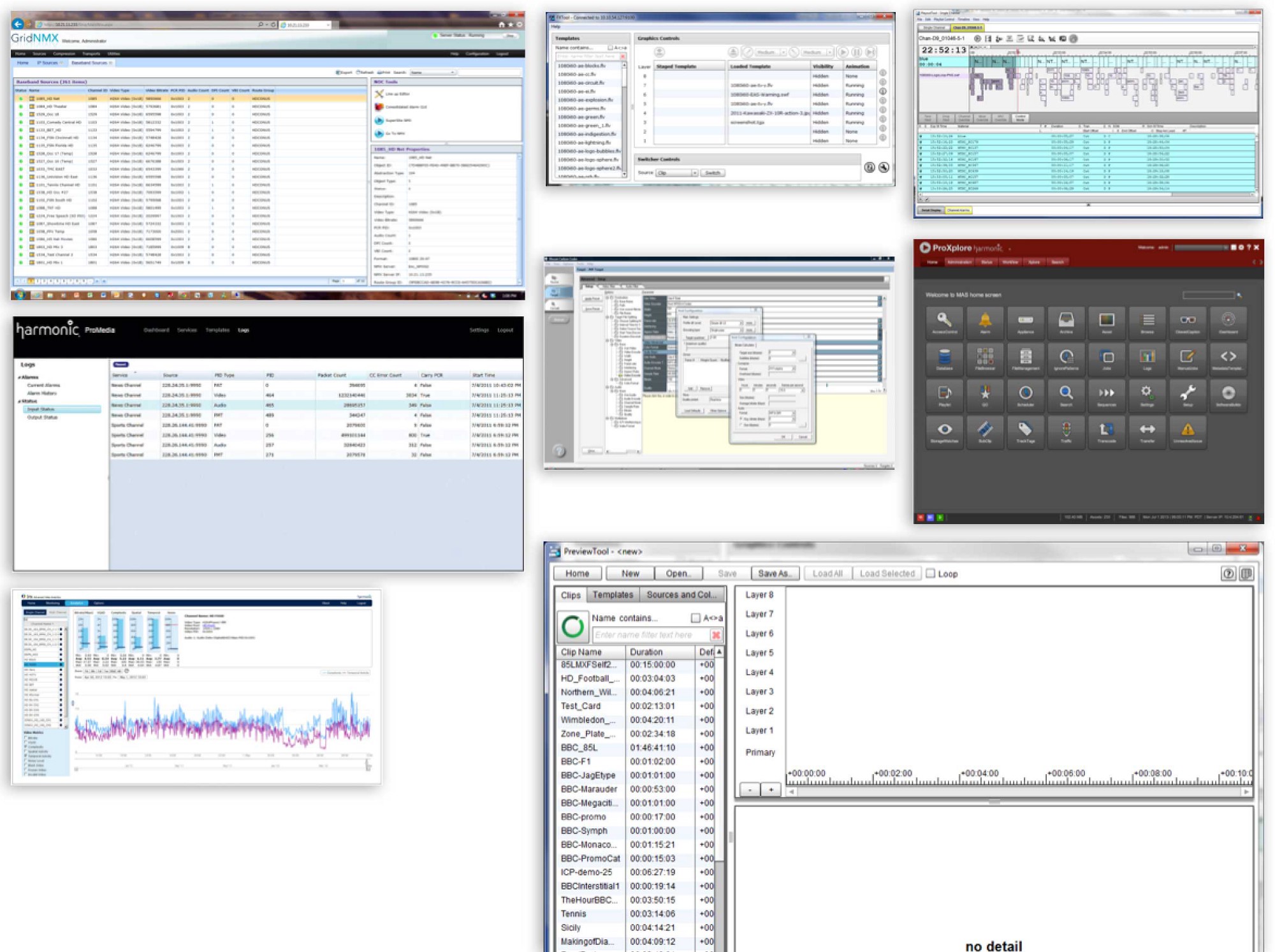Click the timeline zoom-in plus button in PreviewTool
The image size is (1275, 952).
point(771,790)
